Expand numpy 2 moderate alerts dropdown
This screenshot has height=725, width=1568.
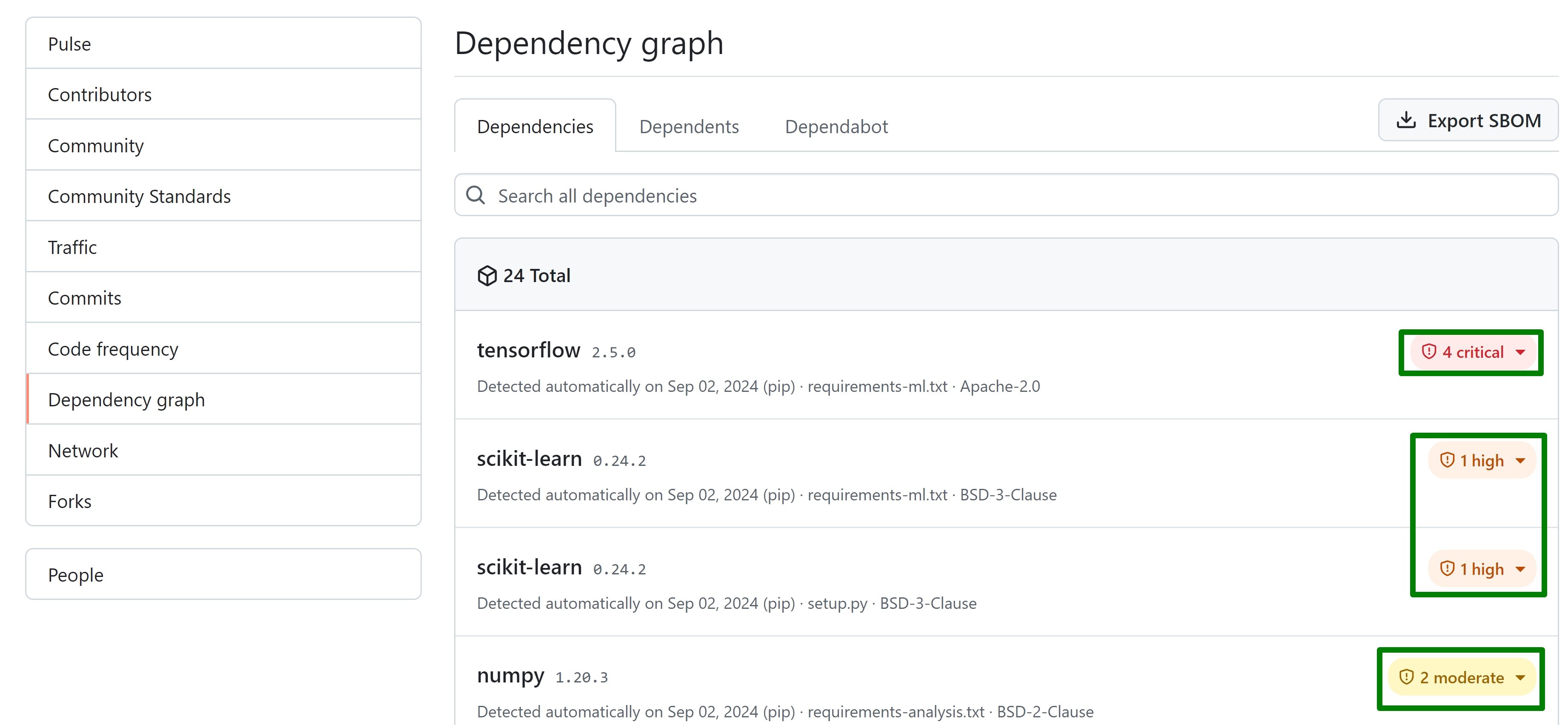tap(1462, 677)
